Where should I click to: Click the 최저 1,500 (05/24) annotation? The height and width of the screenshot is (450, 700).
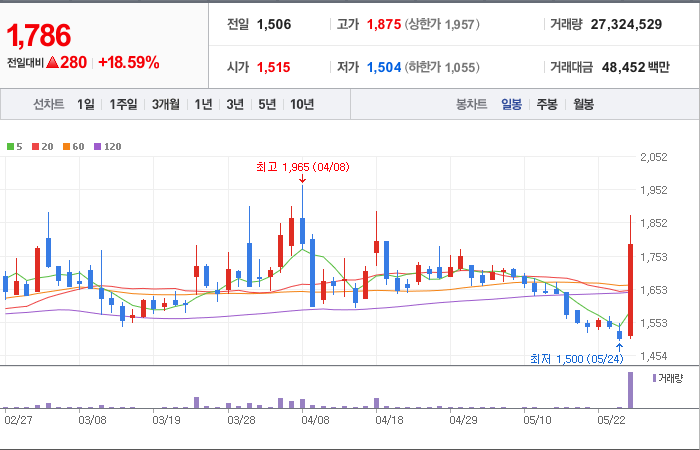(x=577, y=358)
